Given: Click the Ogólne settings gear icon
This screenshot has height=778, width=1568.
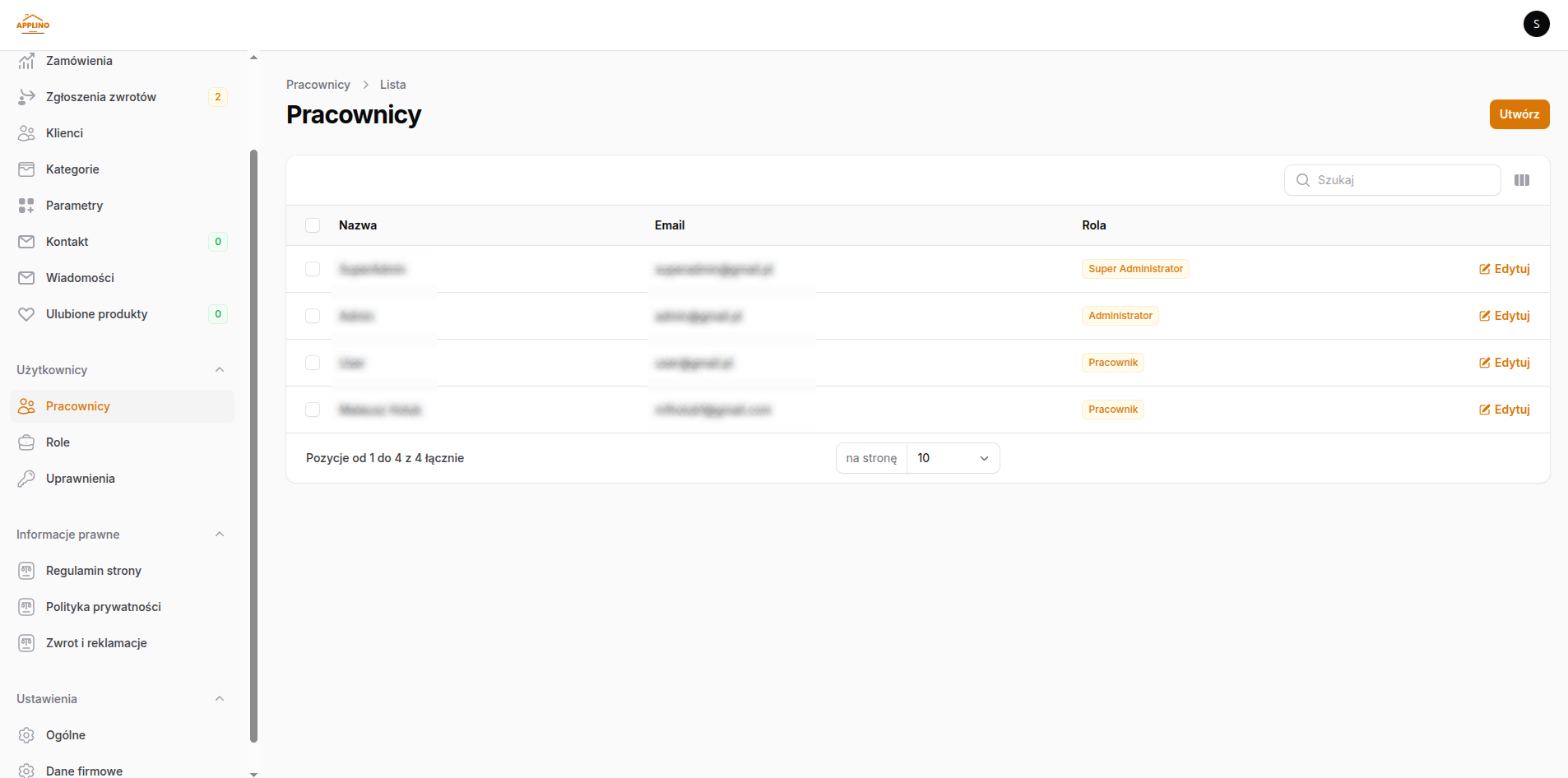Looking at the screenshot, I should [x=26, y=735].
